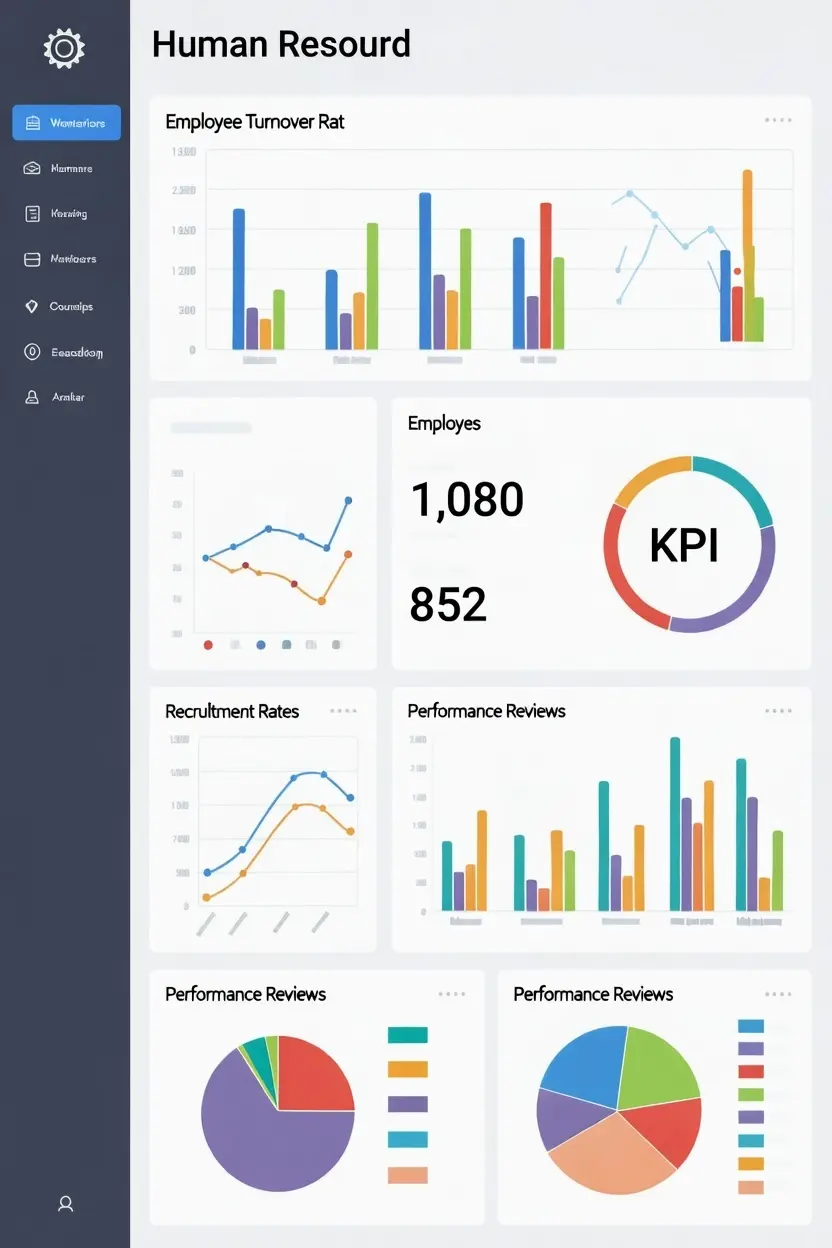The width and height of the screenshot is (832, 1248).
Task: Open the bottom-left Performance Reviews menu
Action: point(451,993)
